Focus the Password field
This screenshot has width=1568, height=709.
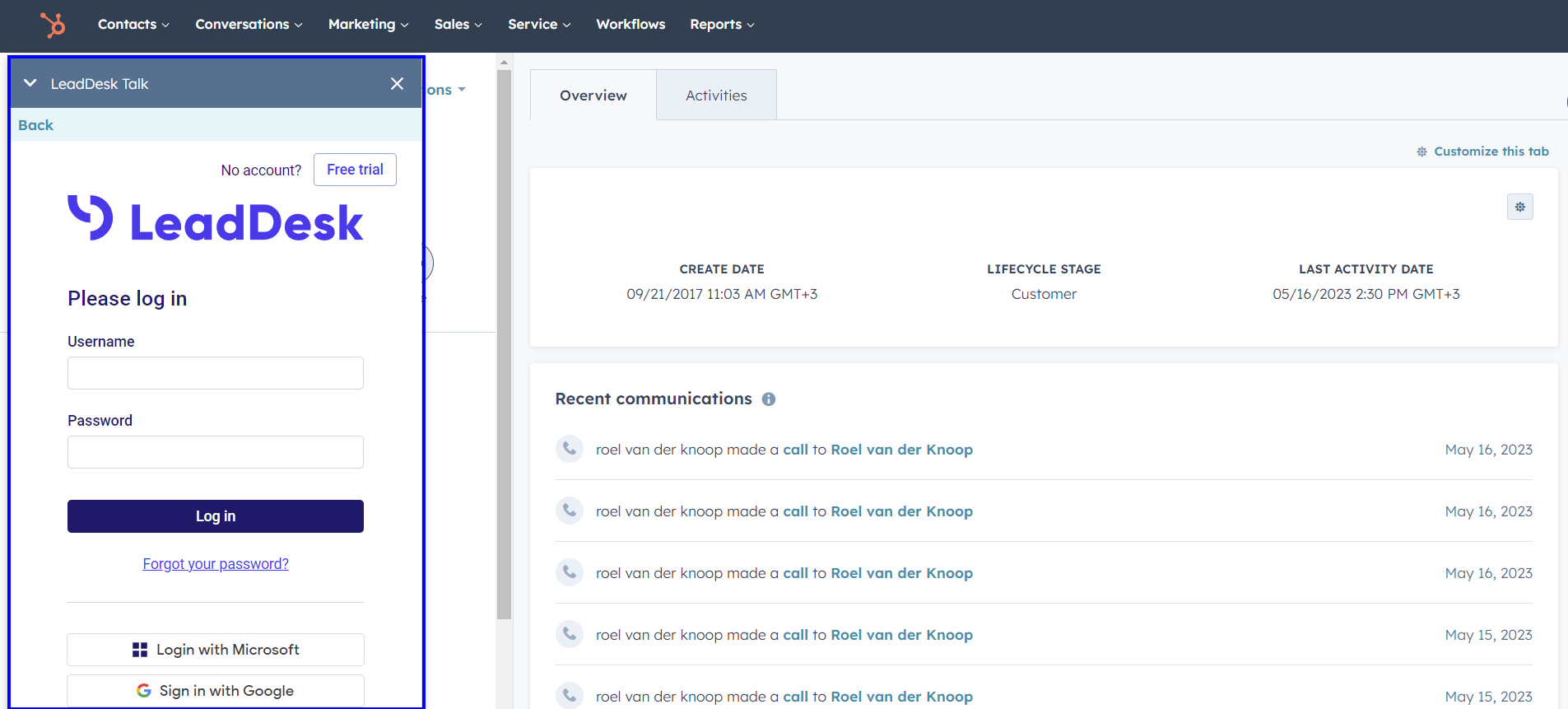pyautogui.click(x=216, y=452)
